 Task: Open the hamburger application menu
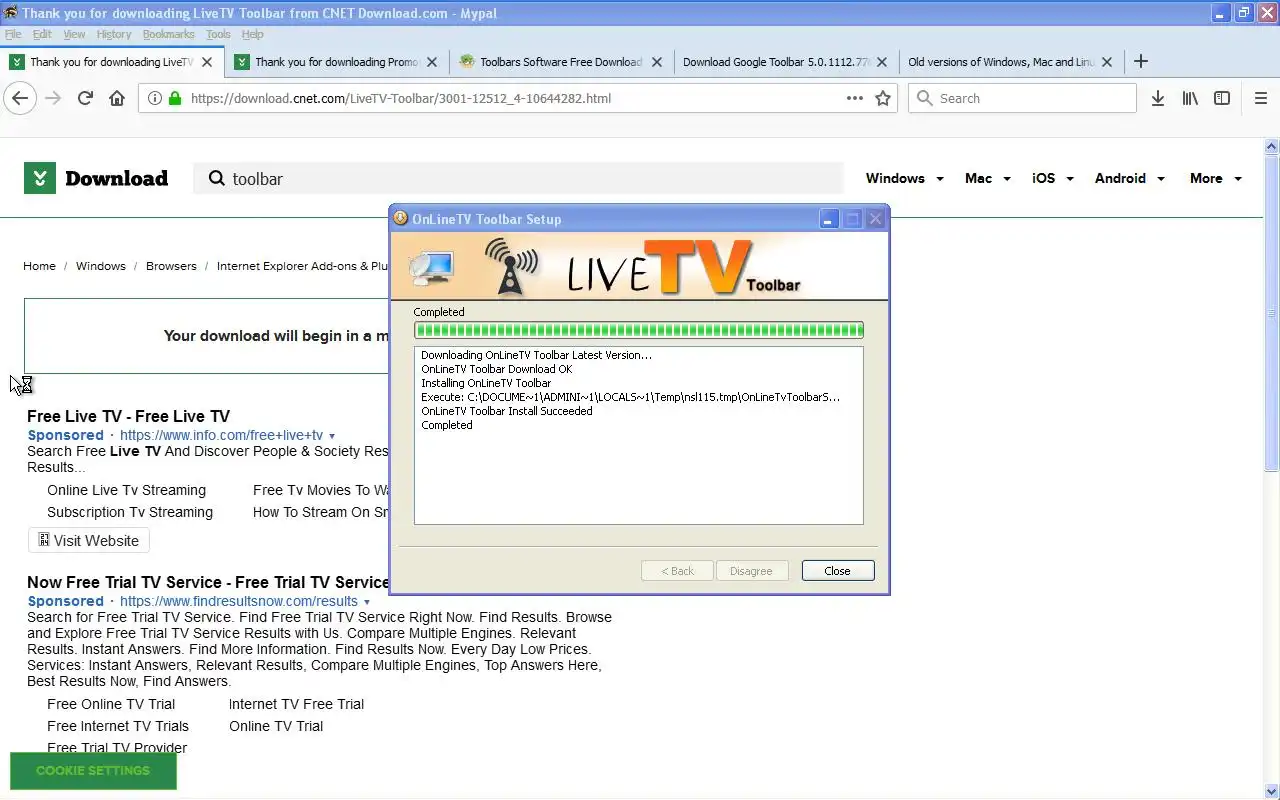coord(1261,98)
